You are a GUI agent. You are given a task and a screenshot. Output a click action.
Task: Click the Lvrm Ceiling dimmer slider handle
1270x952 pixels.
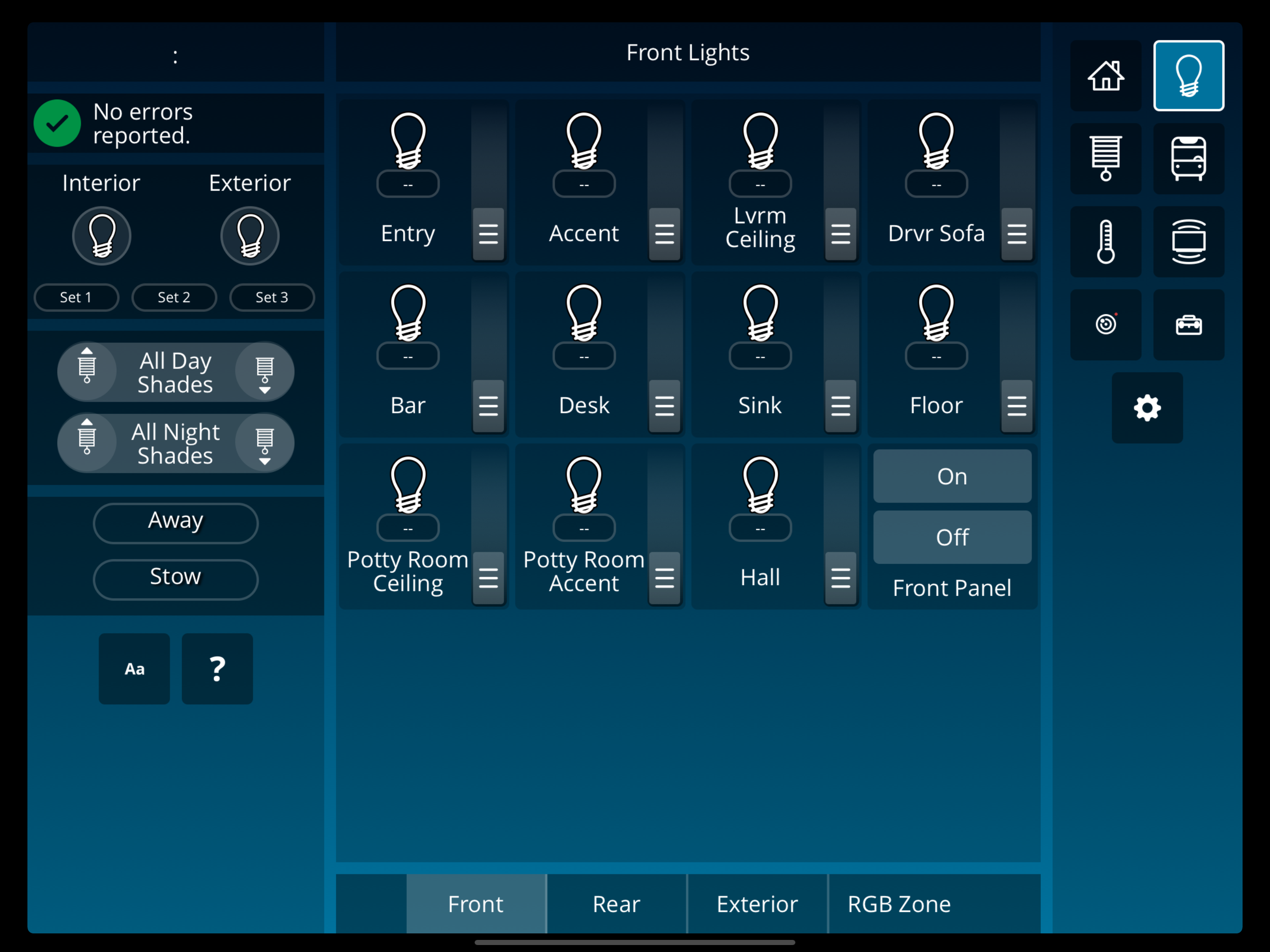(840, 234)
